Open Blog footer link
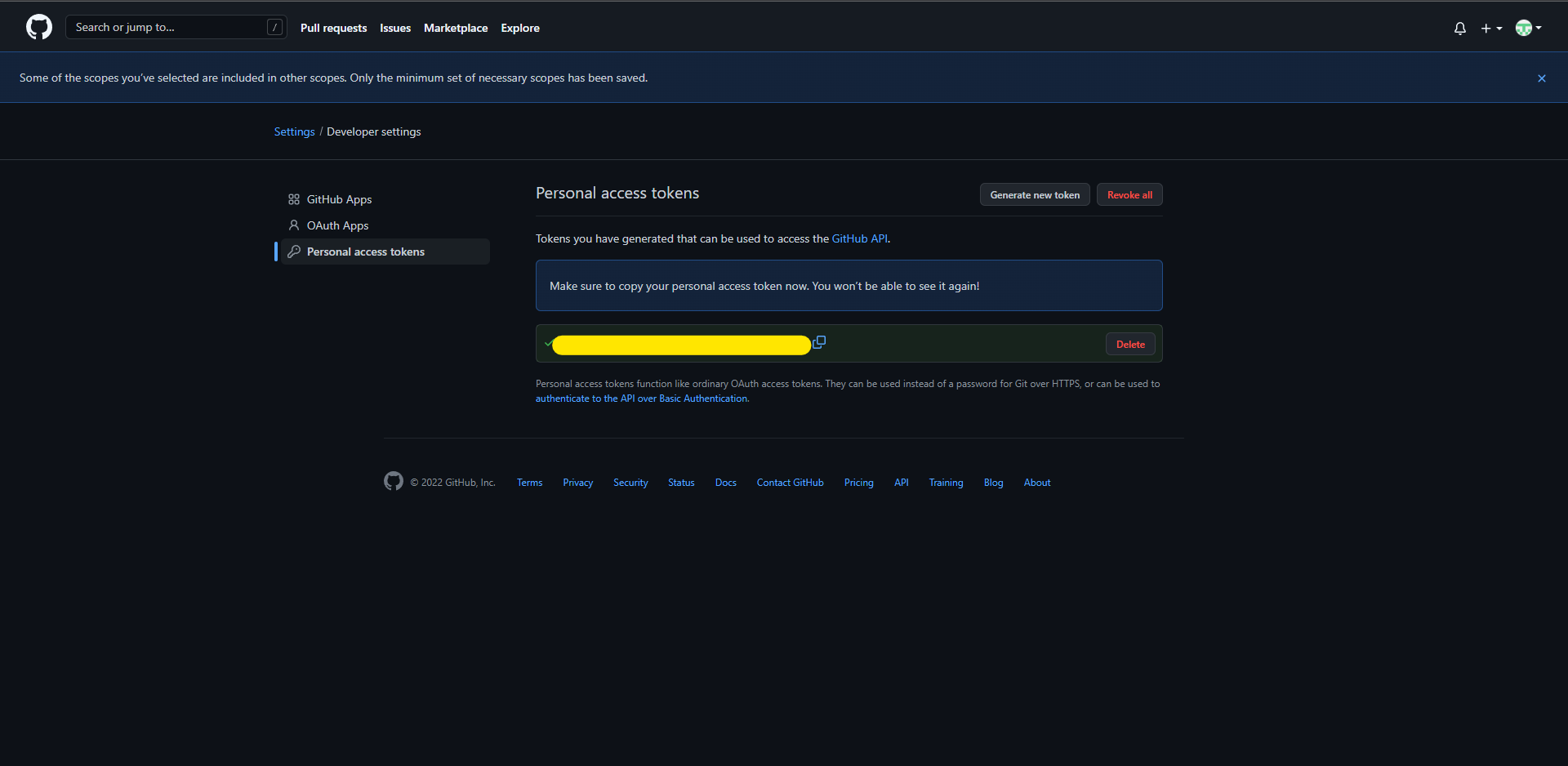This screenshot has height=766, width=1568. 993,483
